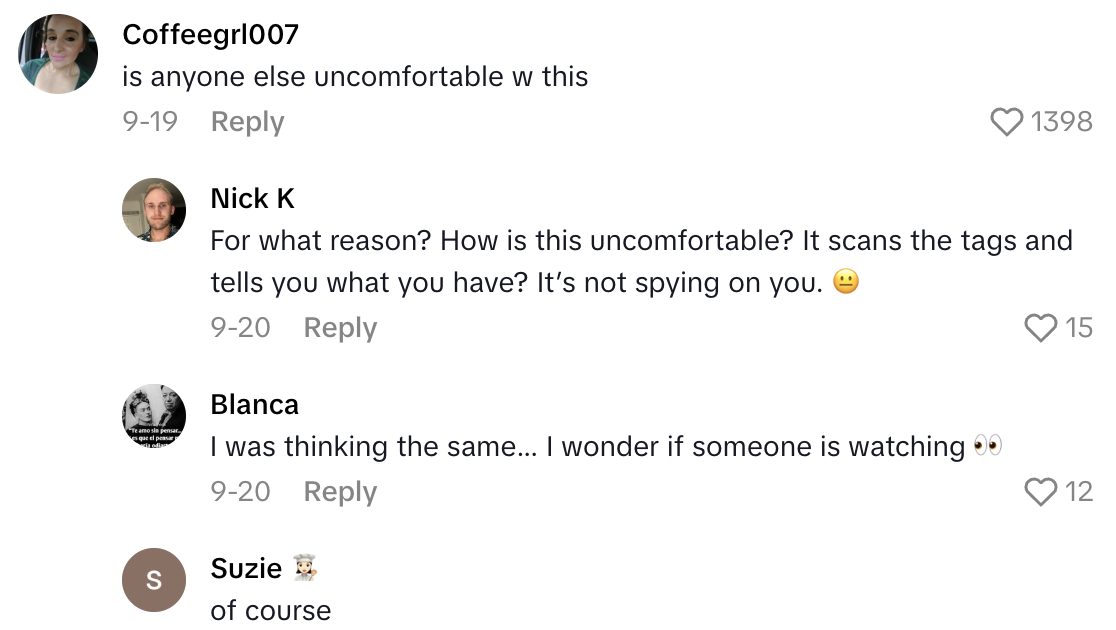The image size is (1116, 630).
Task: Open the Coffeegrl007 username link
Action: 210,34
